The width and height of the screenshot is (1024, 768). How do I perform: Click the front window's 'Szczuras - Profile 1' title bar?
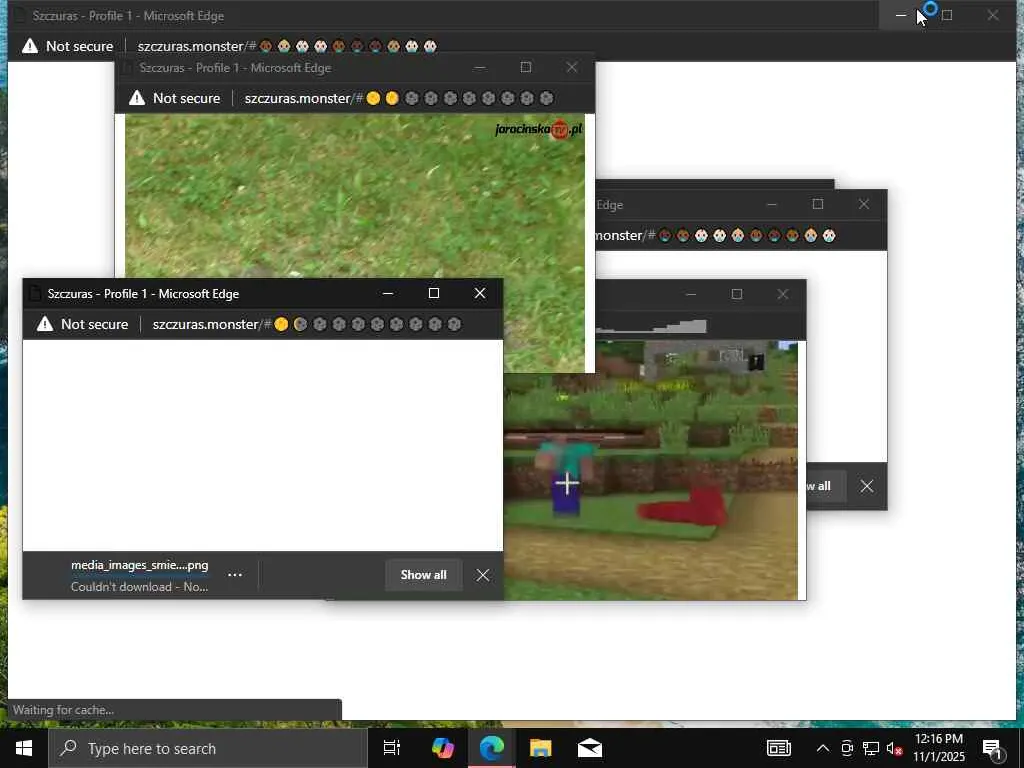[143, 294]
